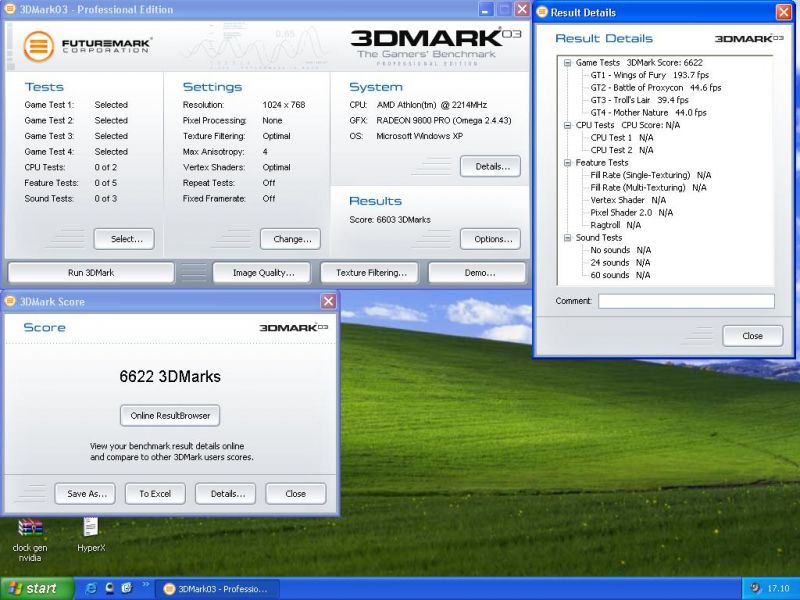Select the 60 sounds tree row
This screenshot has width=800, height=600.
click(x=620, y=275)
